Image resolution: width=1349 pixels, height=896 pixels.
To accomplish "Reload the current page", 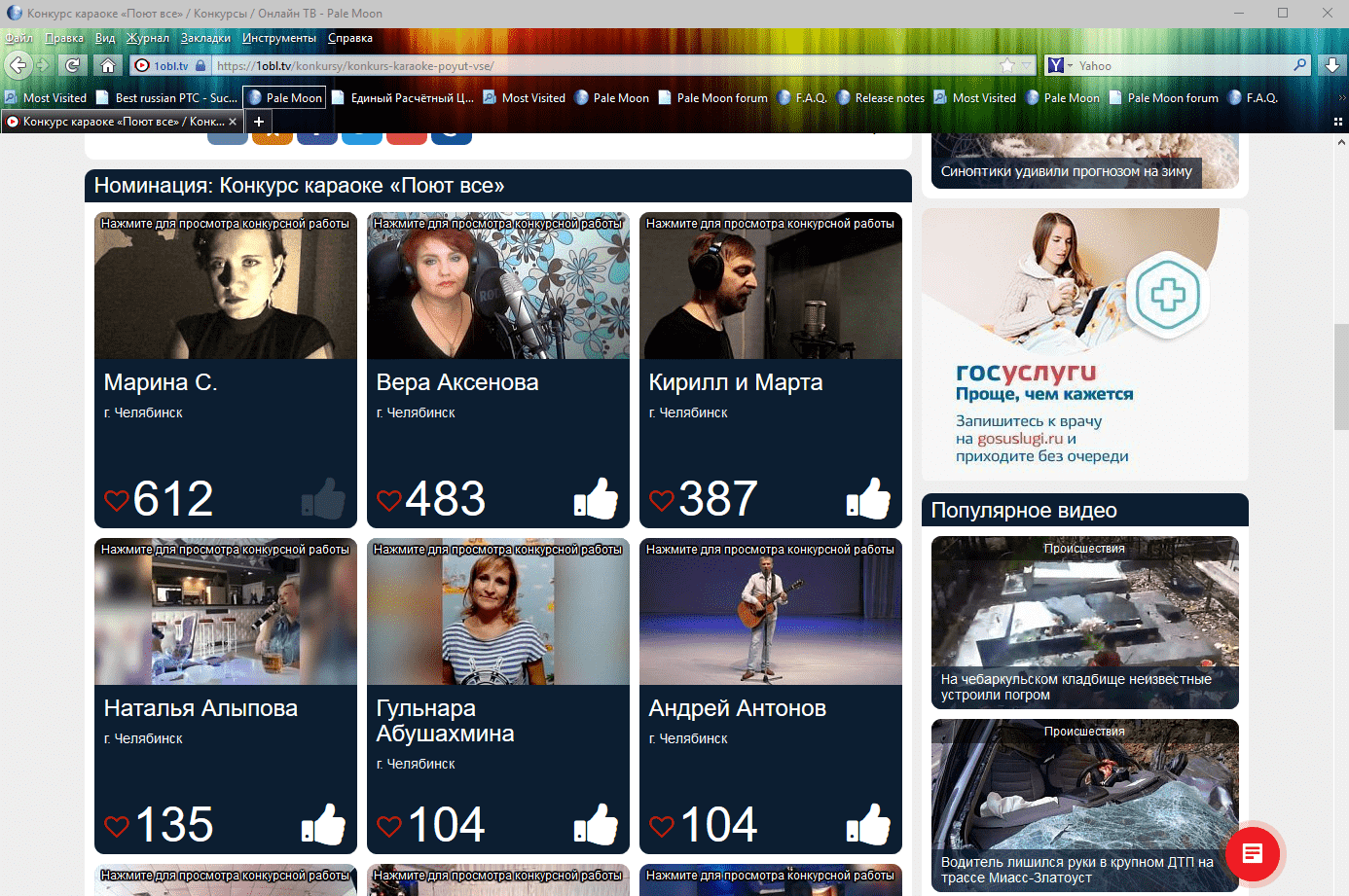I will point(72,65).
